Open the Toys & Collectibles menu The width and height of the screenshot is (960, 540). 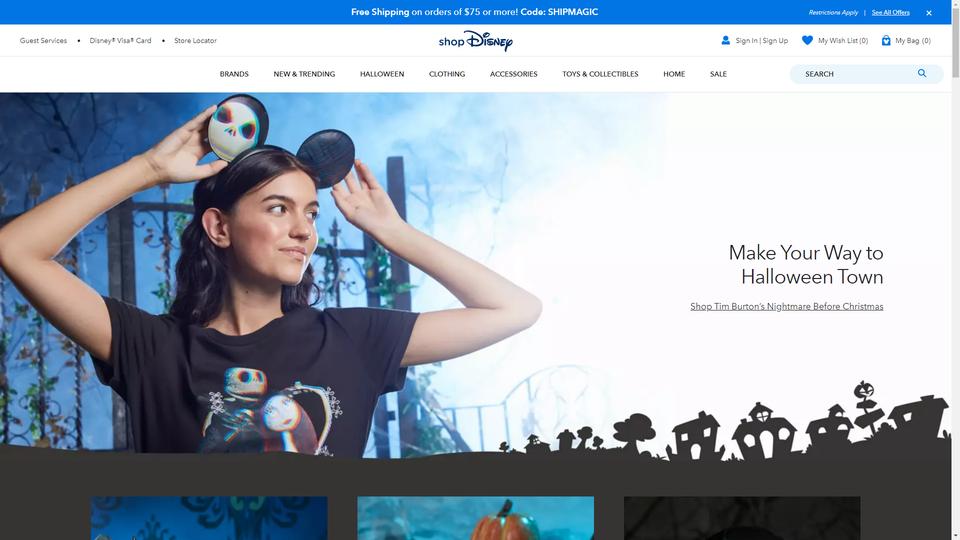coord(600,74)
